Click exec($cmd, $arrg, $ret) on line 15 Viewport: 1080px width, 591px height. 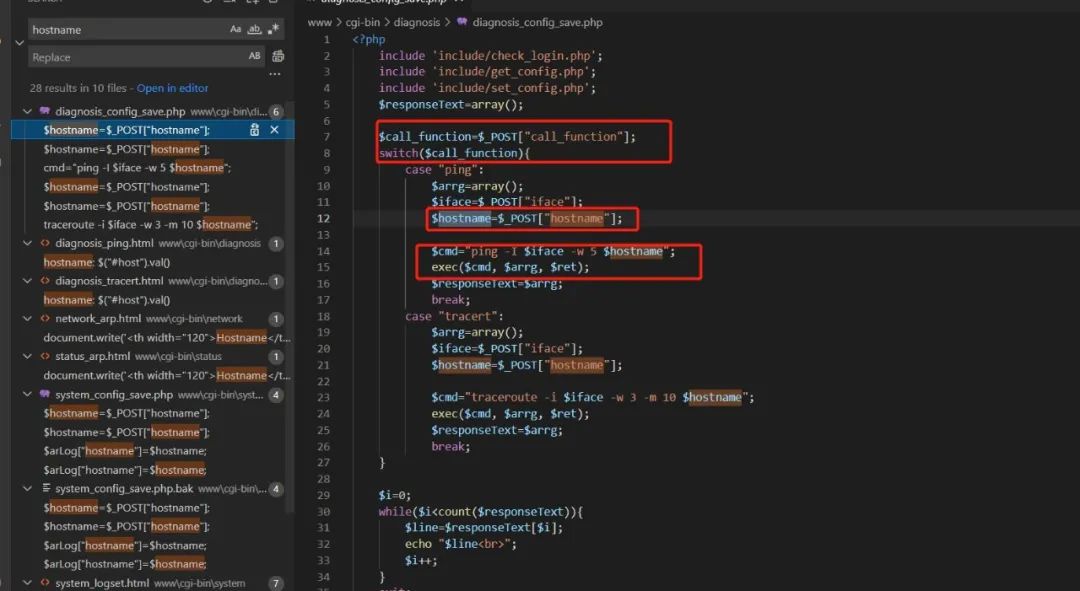[510, 267]
